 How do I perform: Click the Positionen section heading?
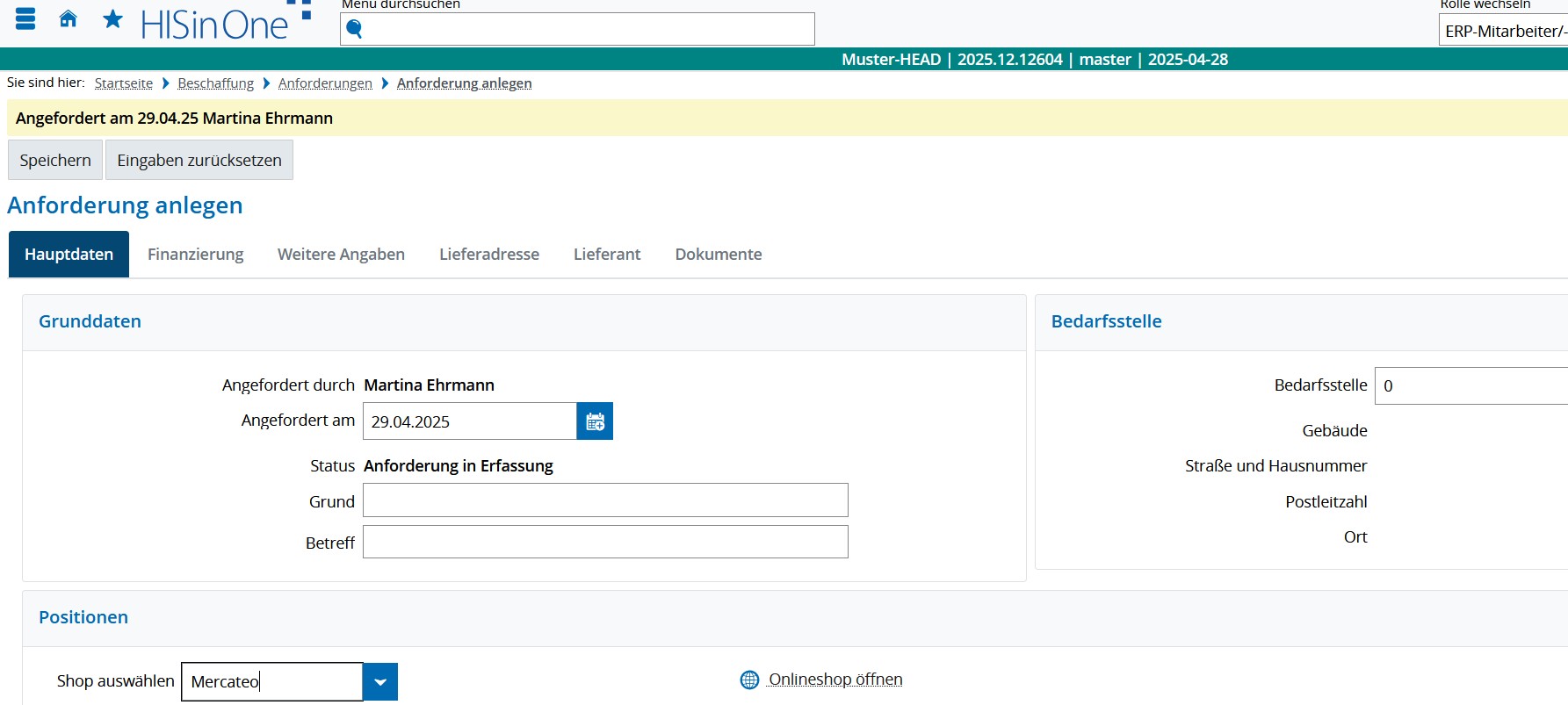coord(83,617)
